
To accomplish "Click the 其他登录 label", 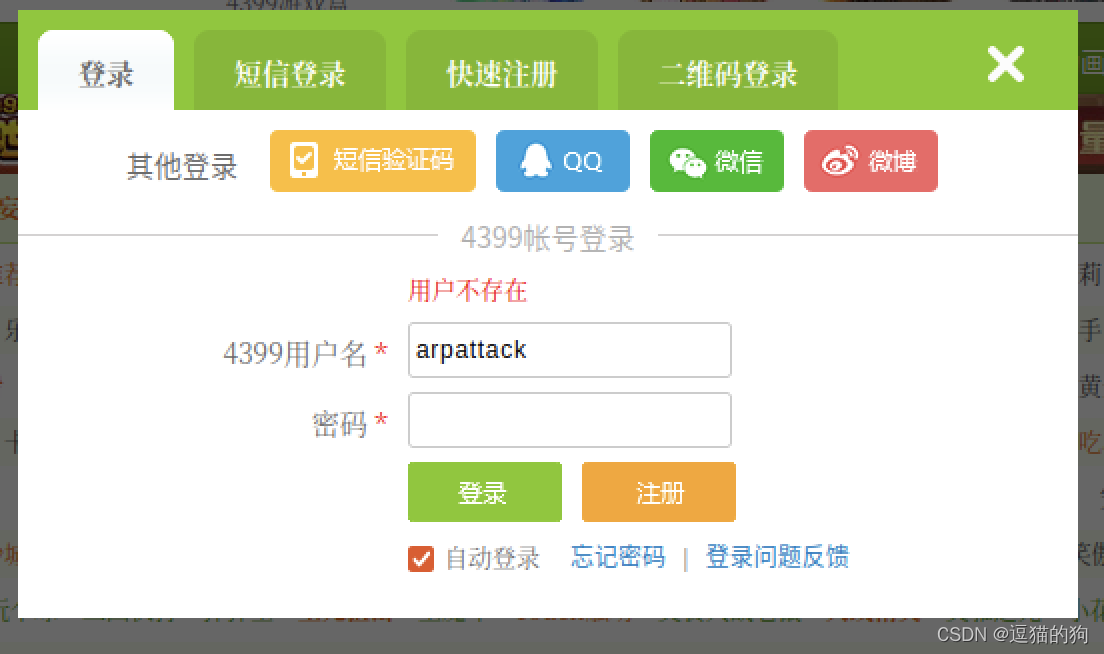I will point(182,168).
